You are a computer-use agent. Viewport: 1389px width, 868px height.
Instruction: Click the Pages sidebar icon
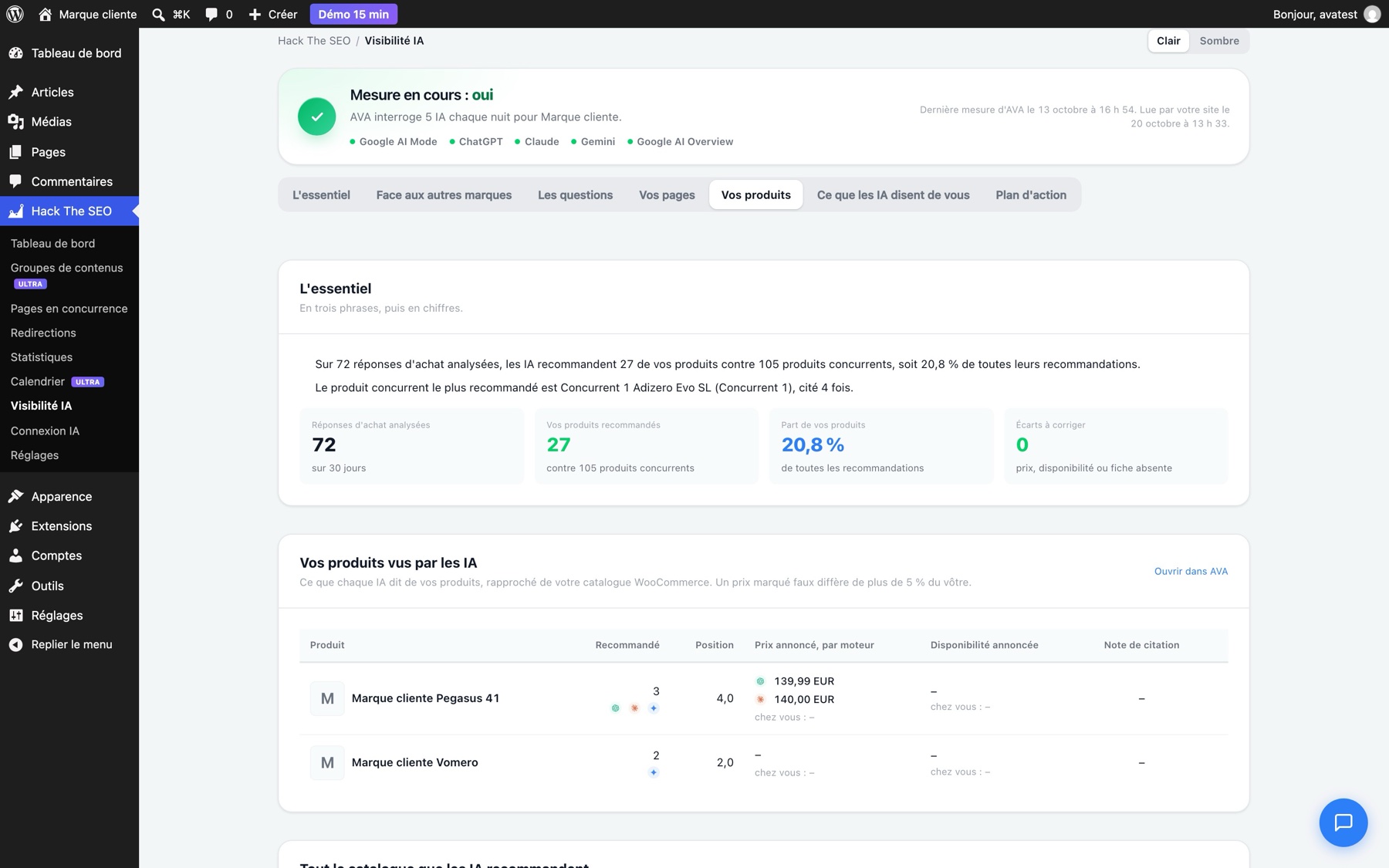pos(15,152)
